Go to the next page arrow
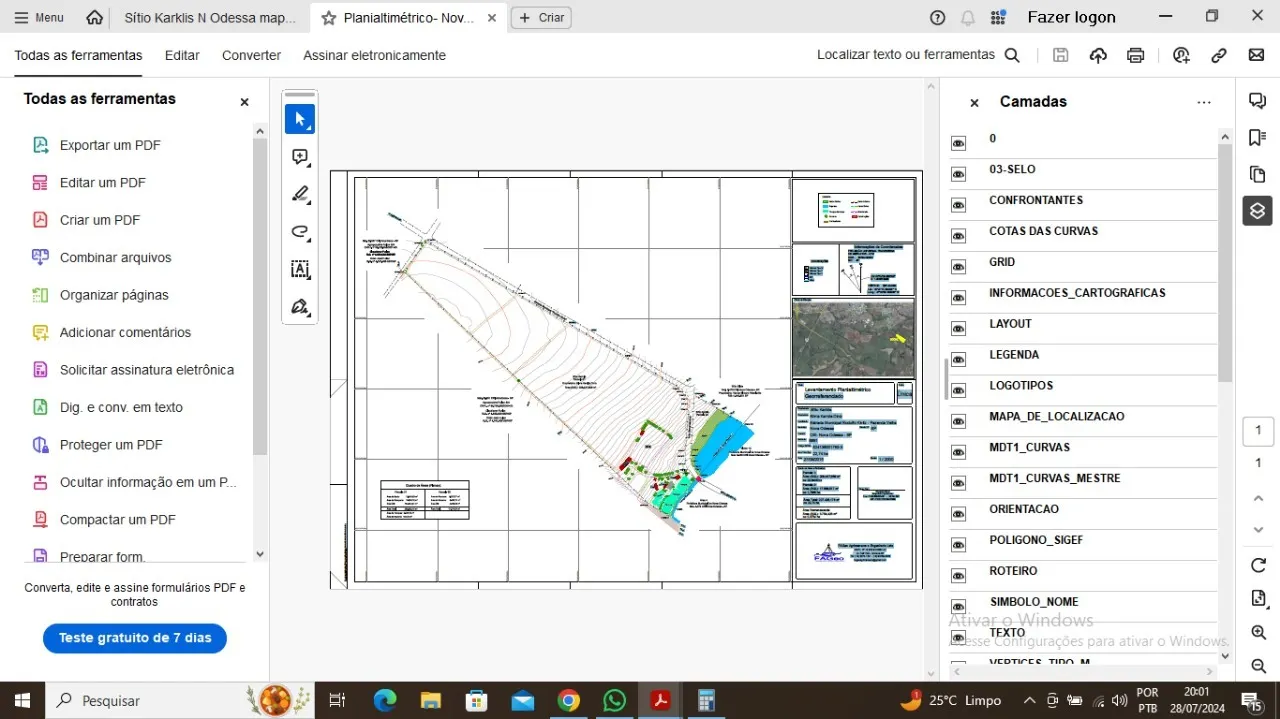 (1258, 530)
